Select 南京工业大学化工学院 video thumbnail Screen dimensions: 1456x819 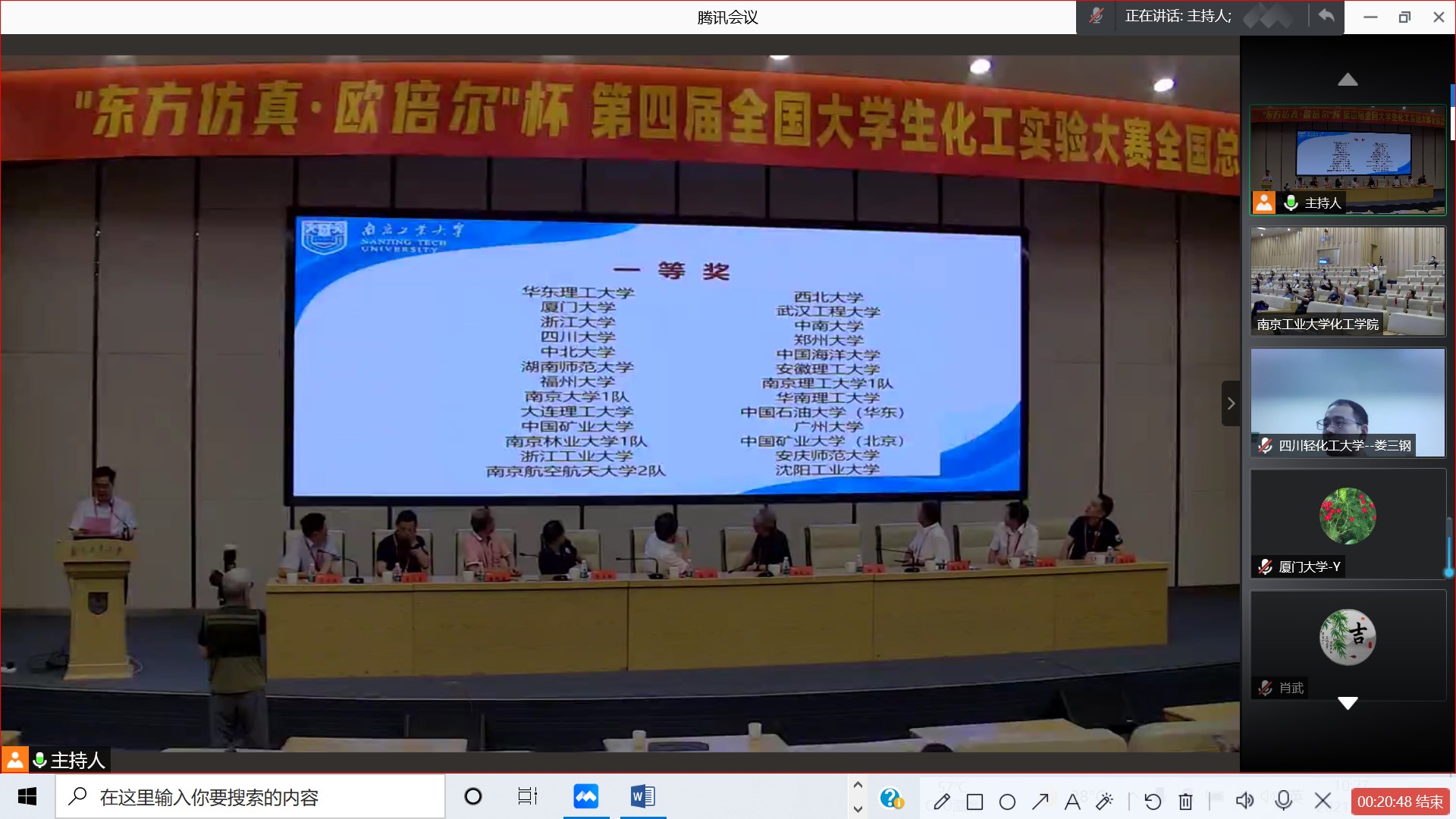tap(1348, 281)
